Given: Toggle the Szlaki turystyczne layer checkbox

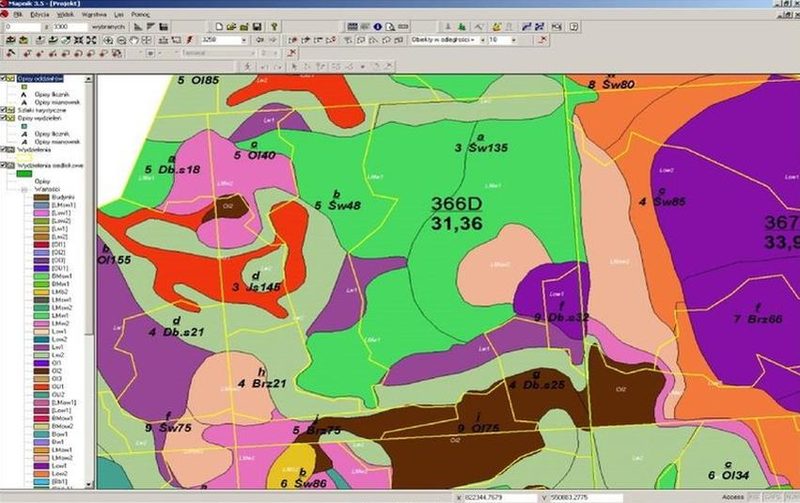Looking at the screenshot, I should (3, 110).
